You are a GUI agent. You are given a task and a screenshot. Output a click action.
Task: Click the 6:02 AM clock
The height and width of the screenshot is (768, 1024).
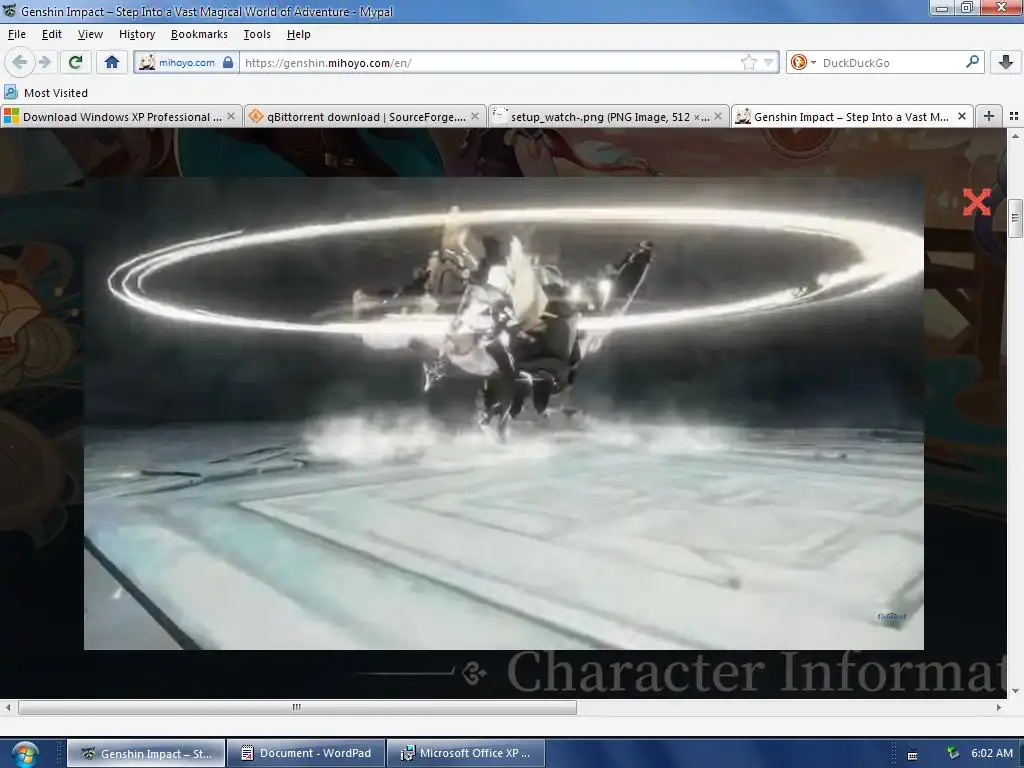tap(991, 753)
